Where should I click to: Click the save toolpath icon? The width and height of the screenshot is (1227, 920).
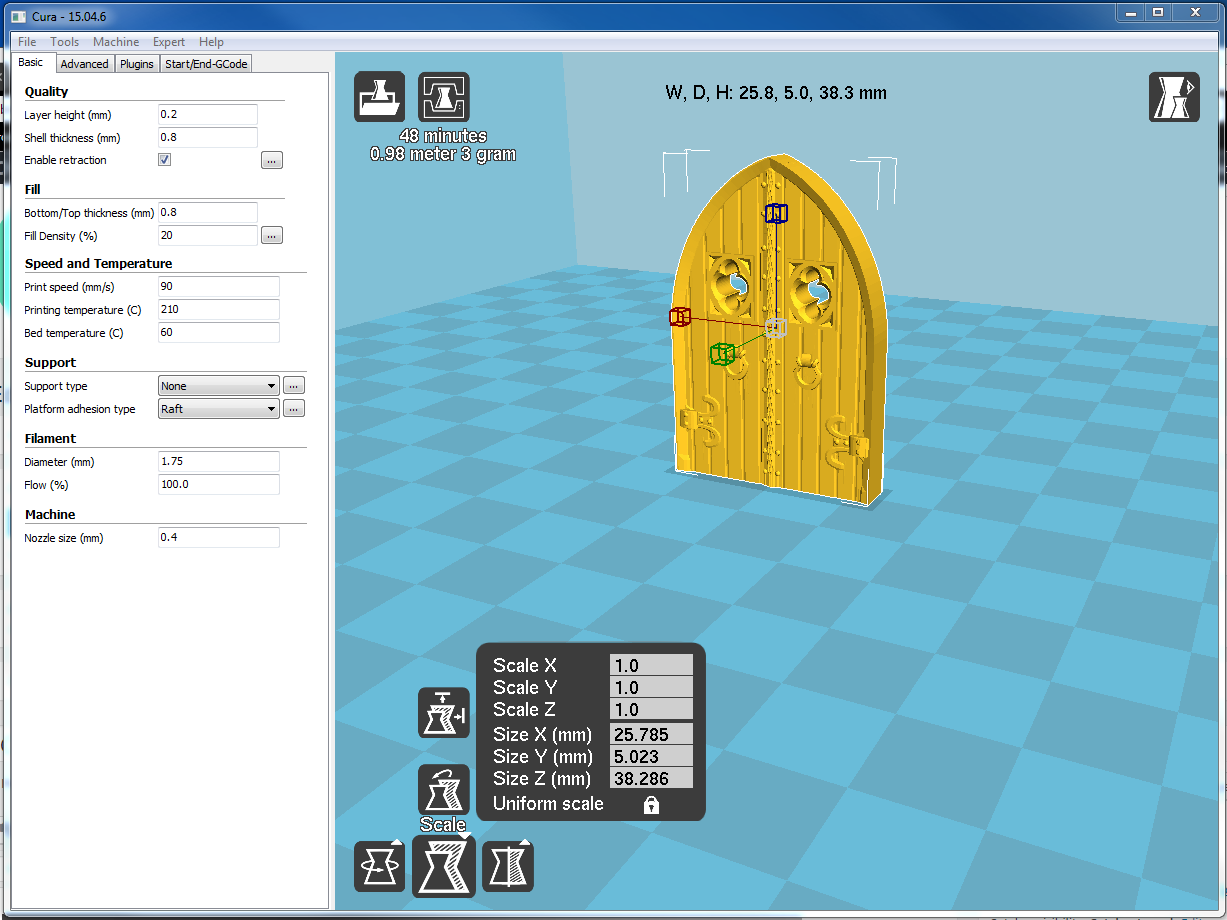pyautogui.click(x=443, y=97)
